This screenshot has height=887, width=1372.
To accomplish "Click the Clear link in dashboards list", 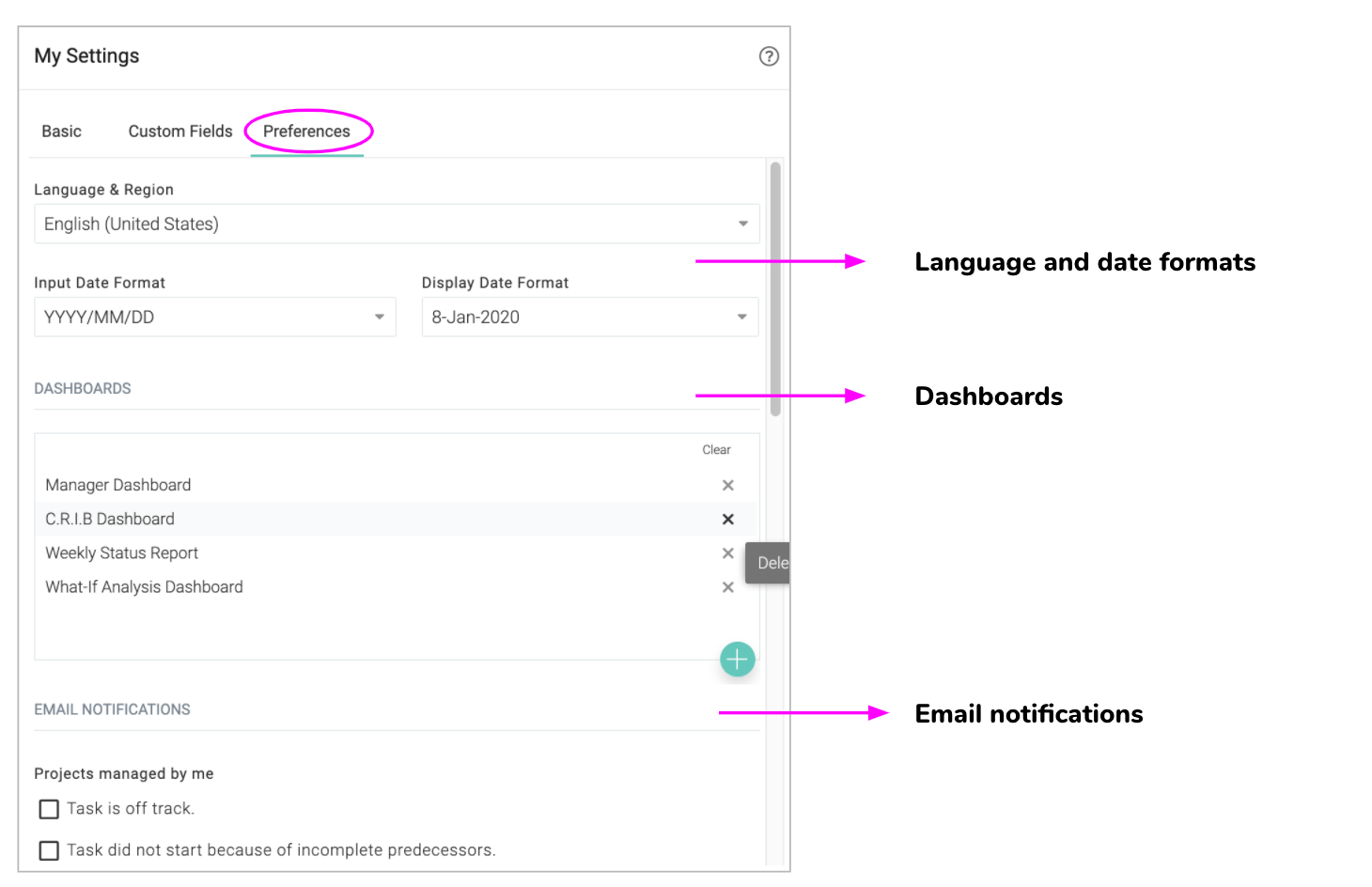I will pyautogui.click(x=716, y=450).
